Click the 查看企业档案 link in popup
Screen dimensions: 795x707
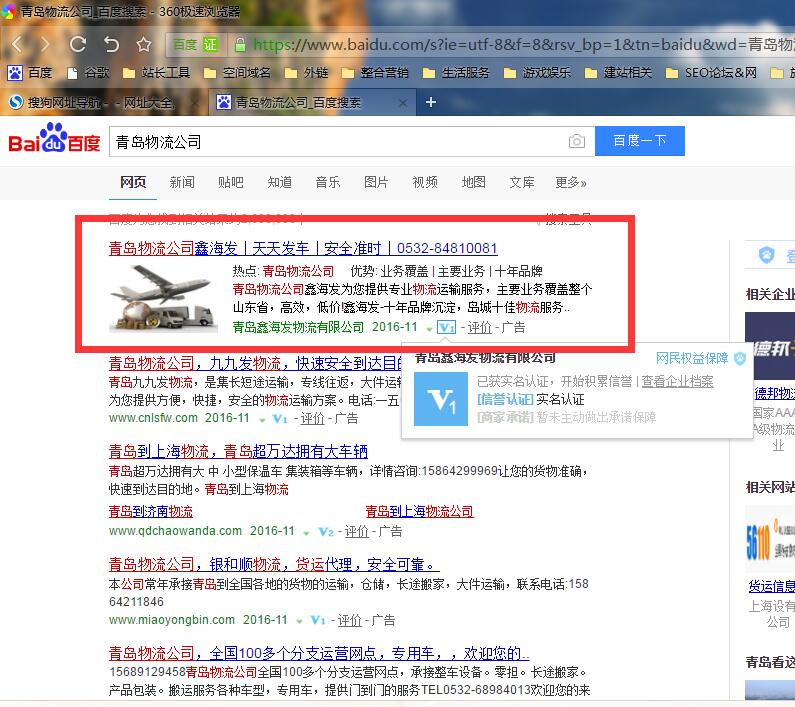click(x=677, y=381)
